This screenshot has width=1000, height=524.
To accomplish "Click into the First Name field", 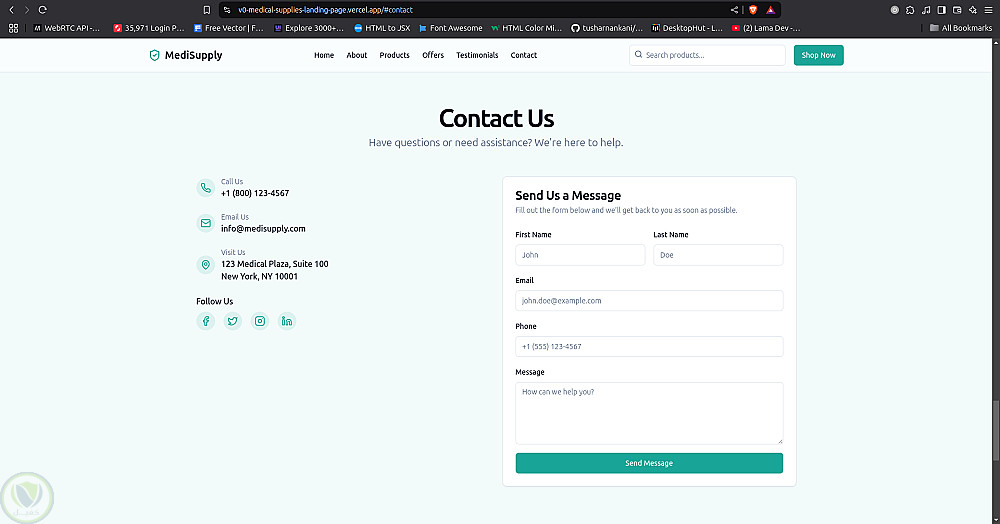I will point(580,255).
